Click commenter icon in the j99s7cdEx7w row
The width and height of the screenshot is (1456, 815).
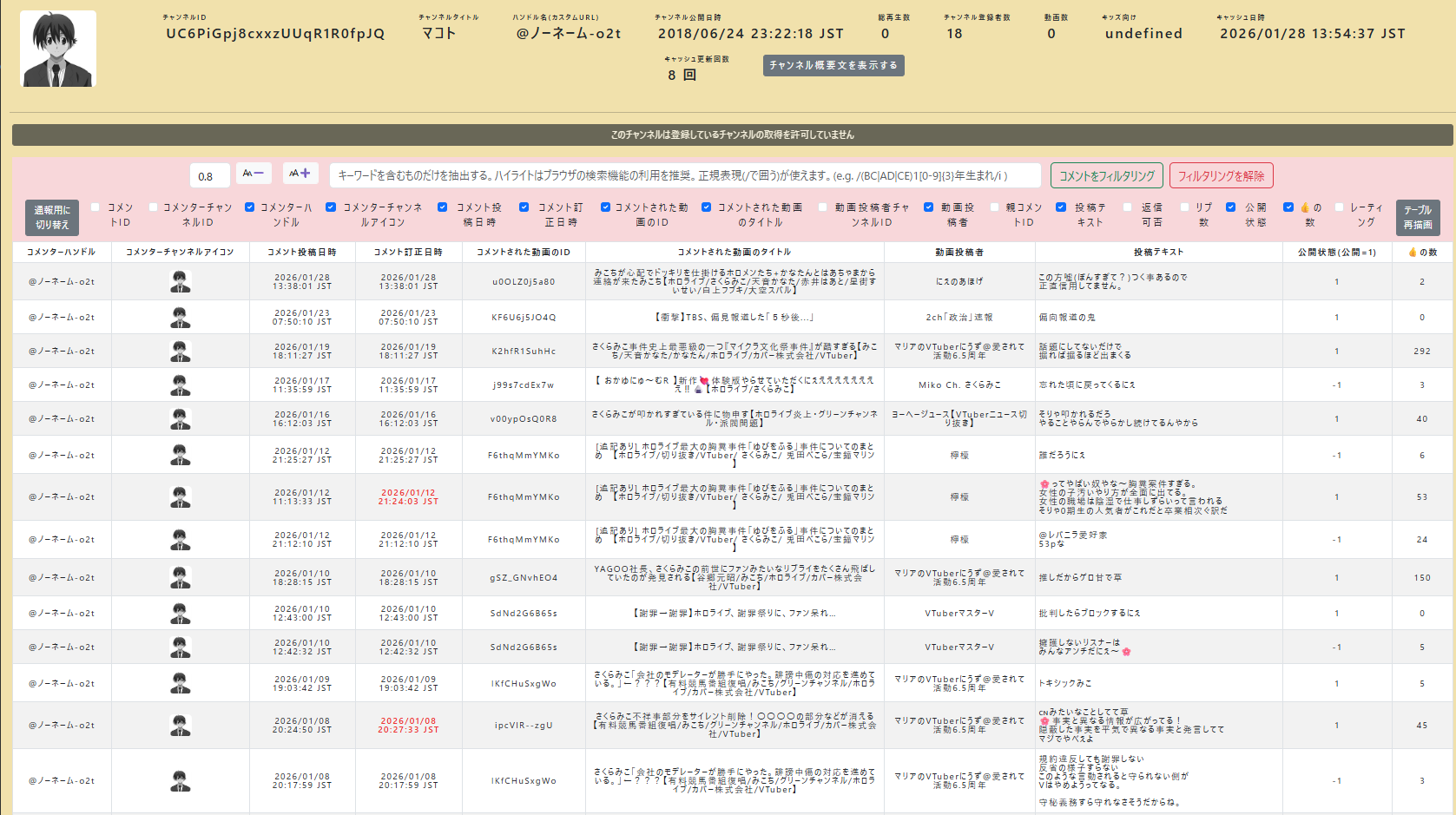pyautogui.click(x=180, y=384)
